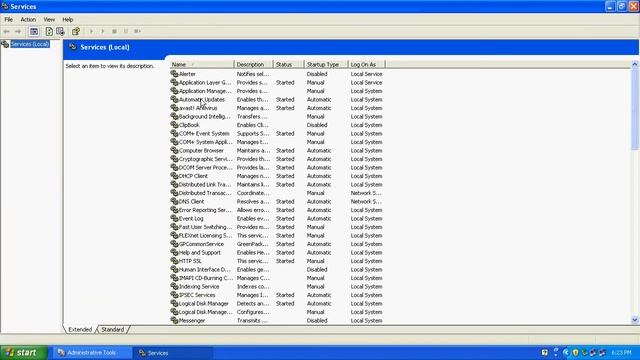Click the Refresh toolbar icon
Viewport: 640px width, 360px height.
(49, 31)
